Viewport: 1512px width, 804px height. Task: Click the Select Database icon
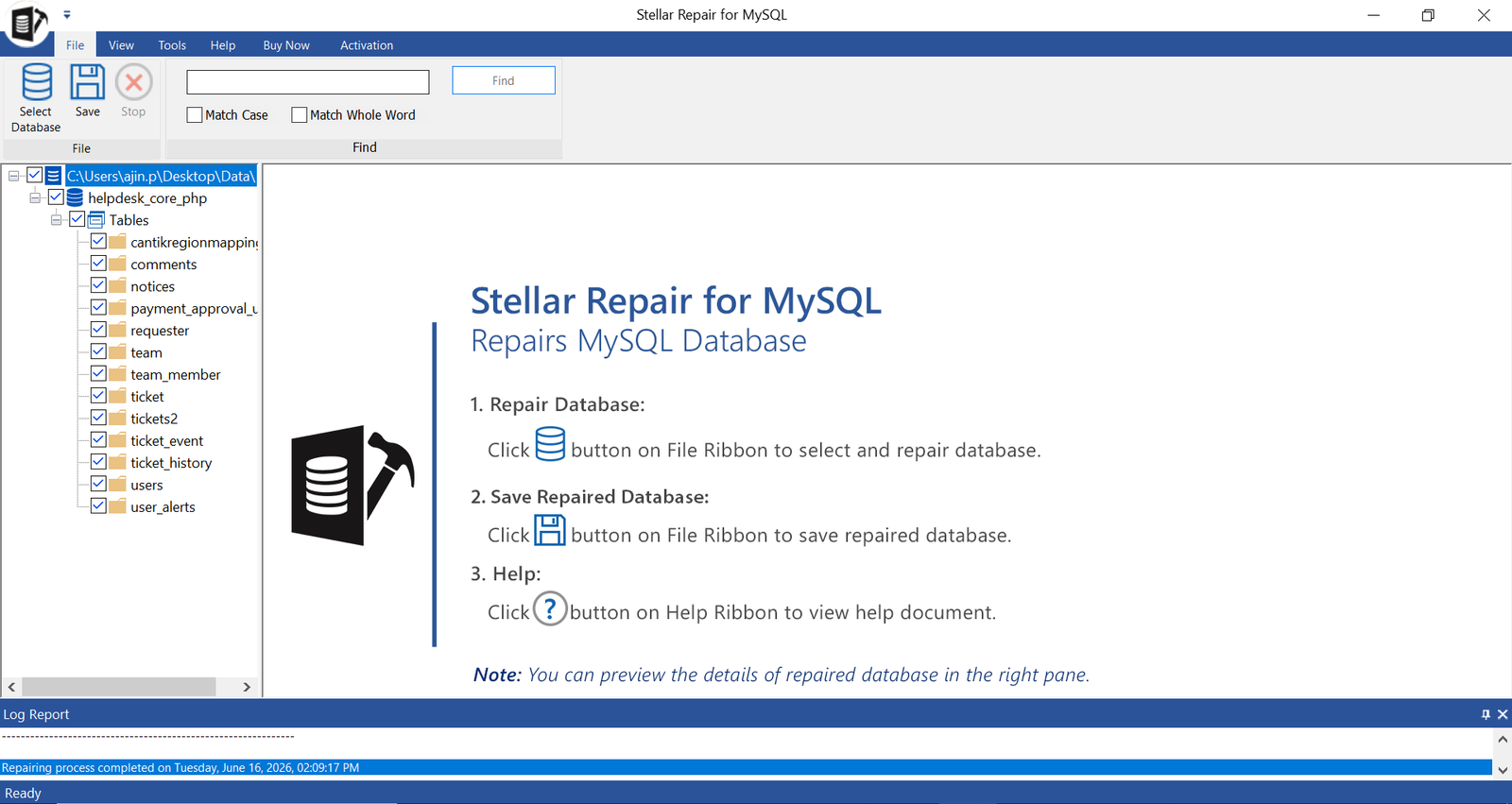37,82
